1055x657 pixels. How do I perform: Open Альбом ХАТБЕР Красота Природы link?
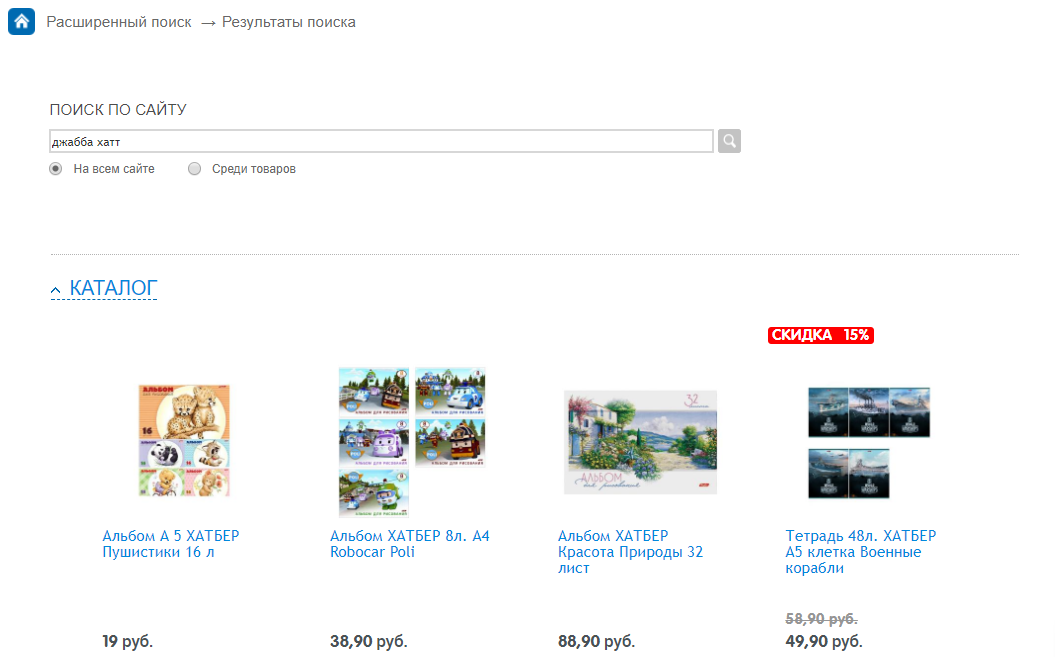pyautogui.click(x=630, y=552)
